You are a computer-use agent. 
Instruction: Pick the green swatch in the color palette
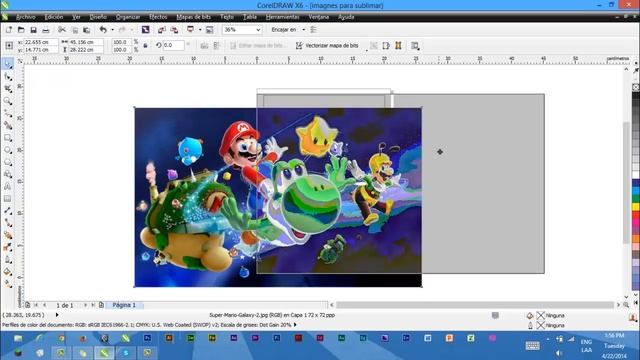click(x=636, y=199)
